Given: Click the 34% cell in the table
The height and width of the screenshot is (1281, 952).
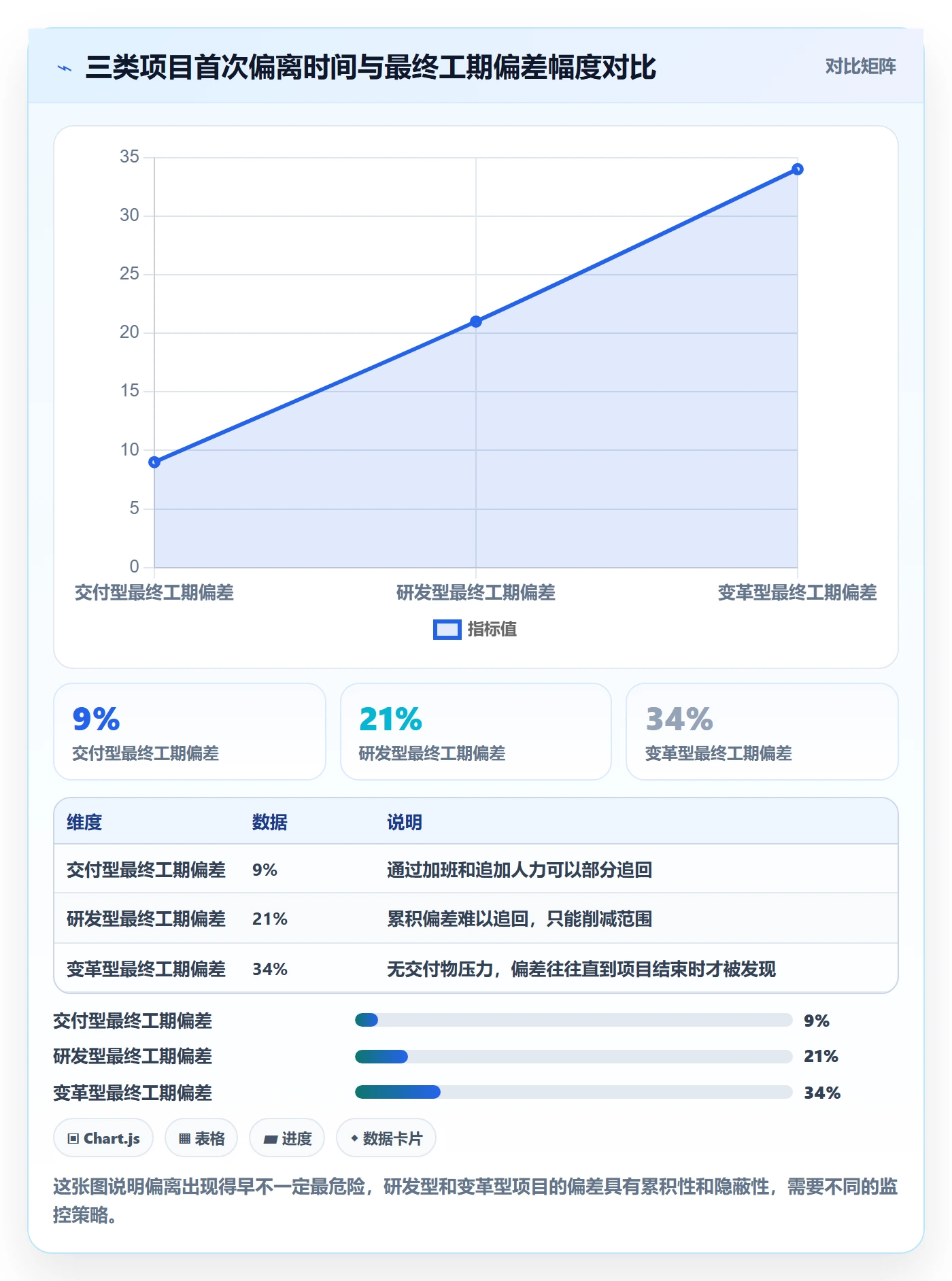Looking at the screenshot, I should tap(270, 970).
